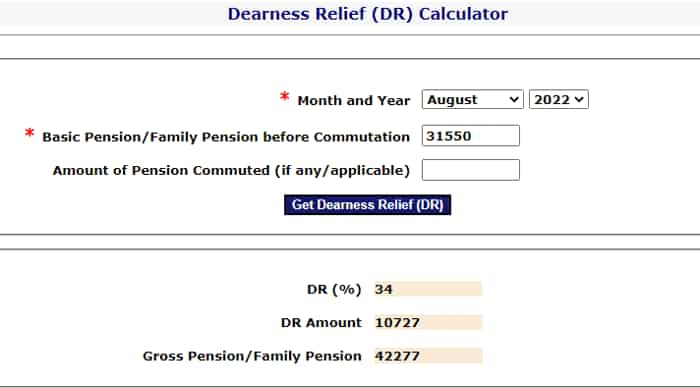Select the DR Amount result field showing 10727
This screenshot has width=700, height=388.
tap(428, 322)
